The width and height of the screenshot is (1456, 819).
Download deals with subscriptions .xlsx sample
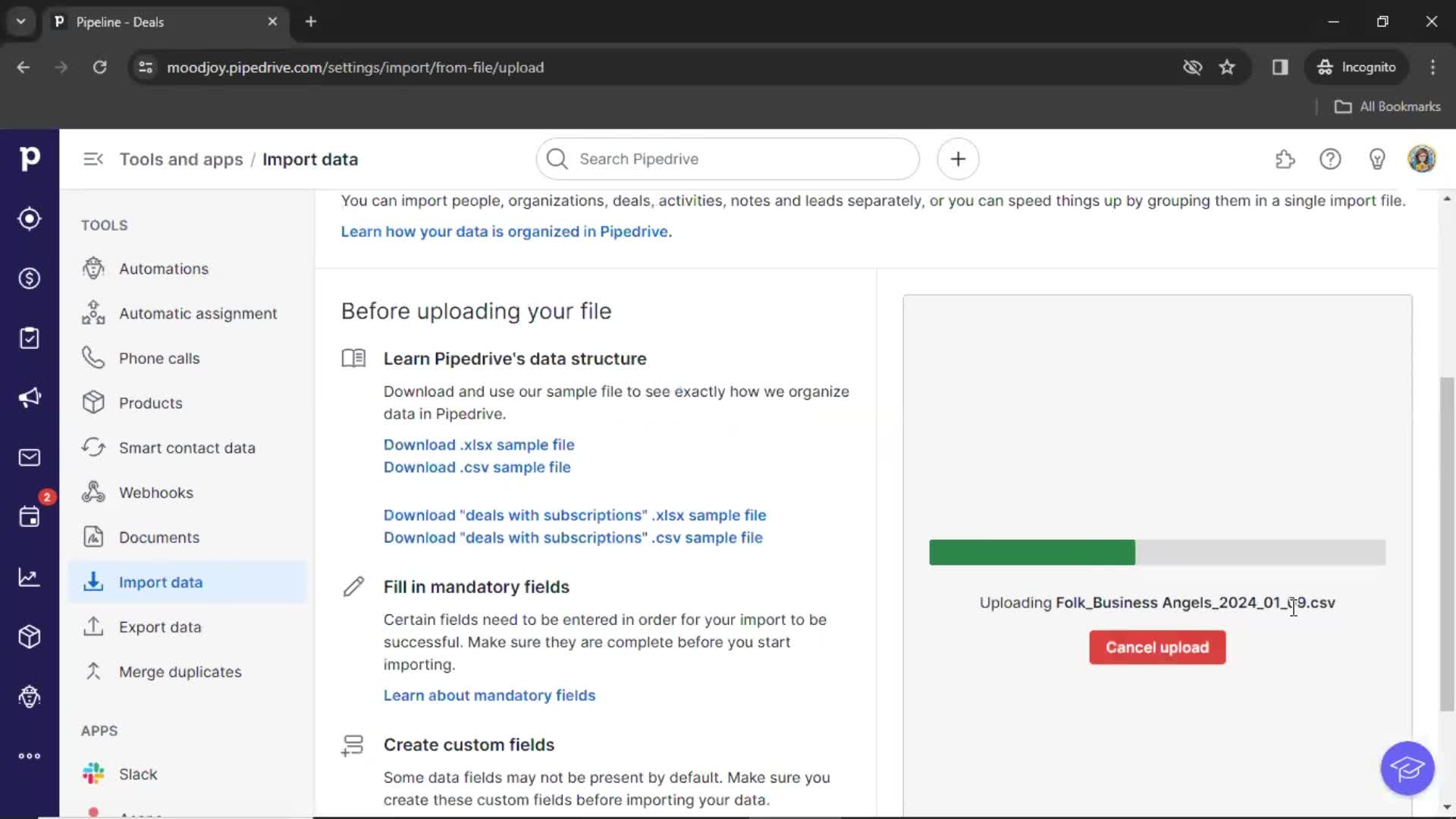click(575, 515)
